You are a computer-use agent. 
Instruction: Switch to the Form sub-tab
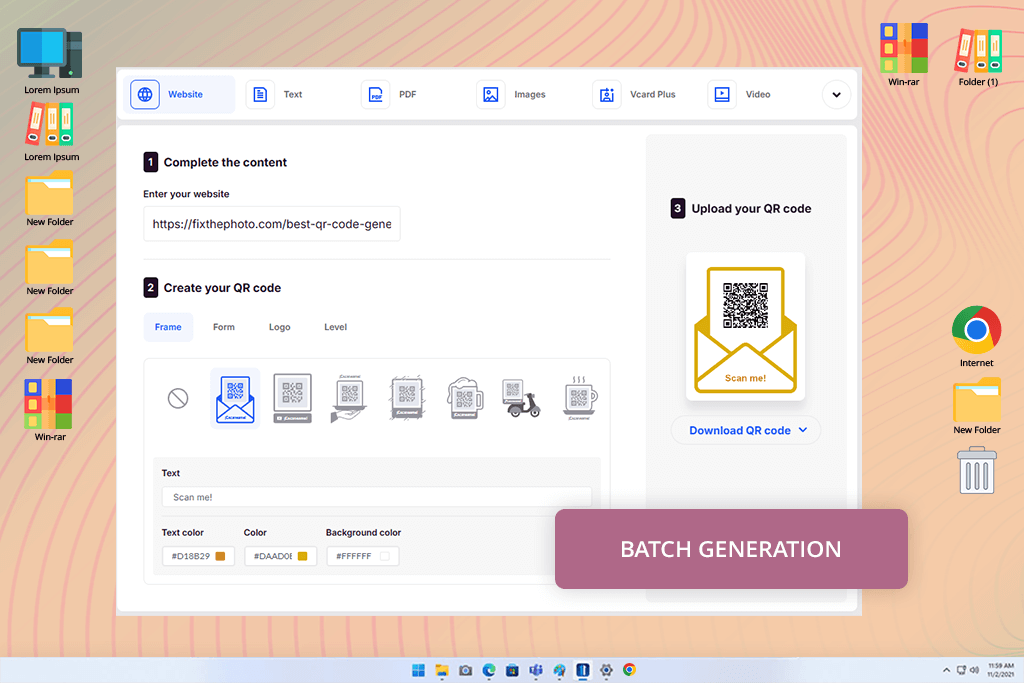tap(223, 327)
